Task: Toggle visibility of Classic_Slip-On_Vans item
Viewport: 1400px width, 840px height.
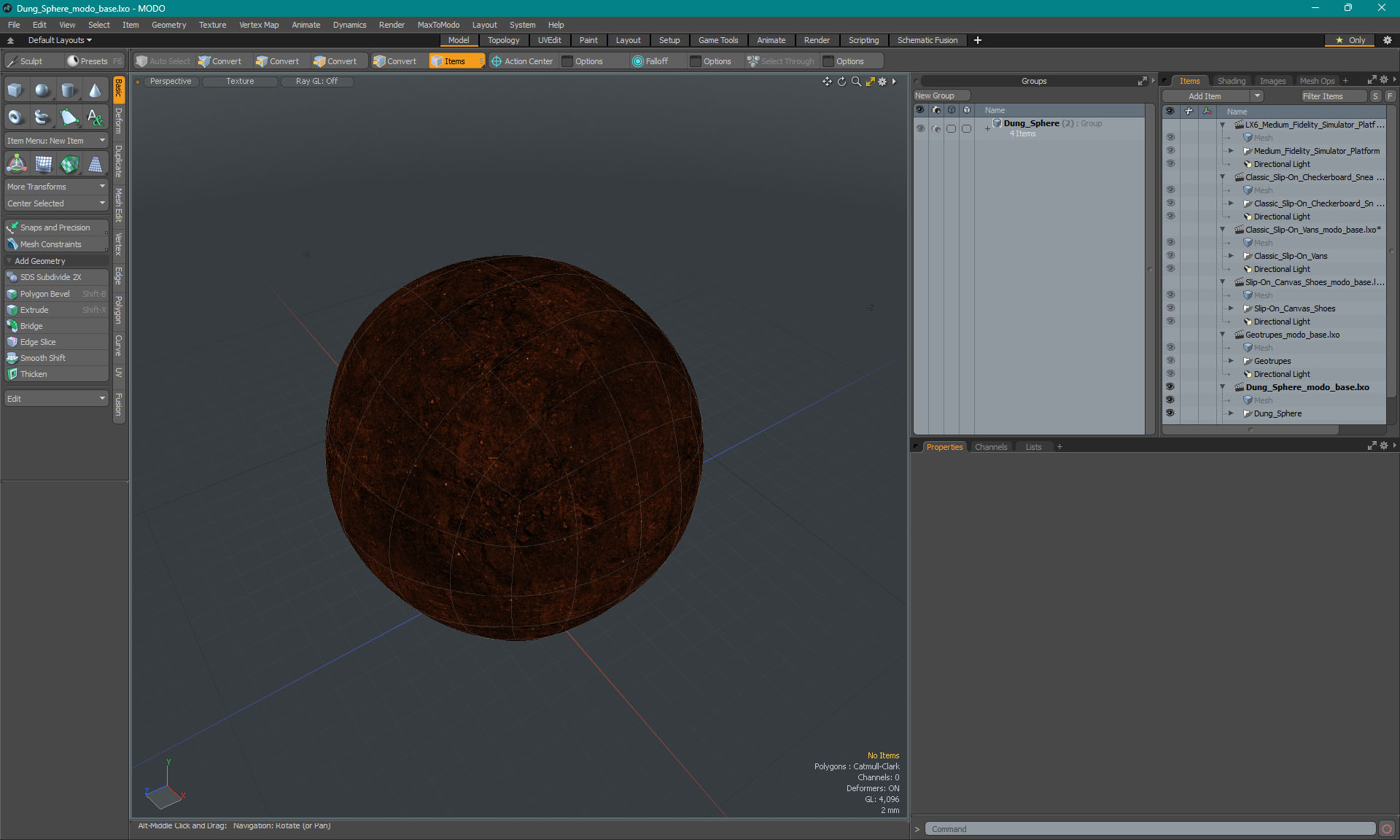Action: (1170, 256)
